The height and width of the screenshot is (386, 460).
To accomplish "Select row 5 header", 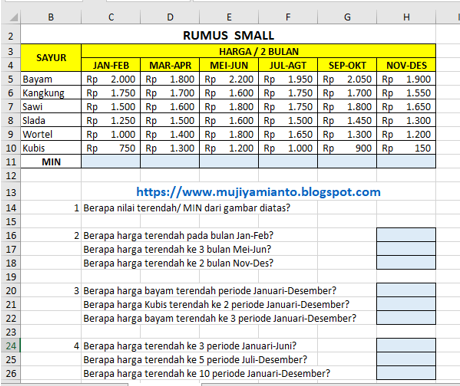I will click(x=11, y=79).
